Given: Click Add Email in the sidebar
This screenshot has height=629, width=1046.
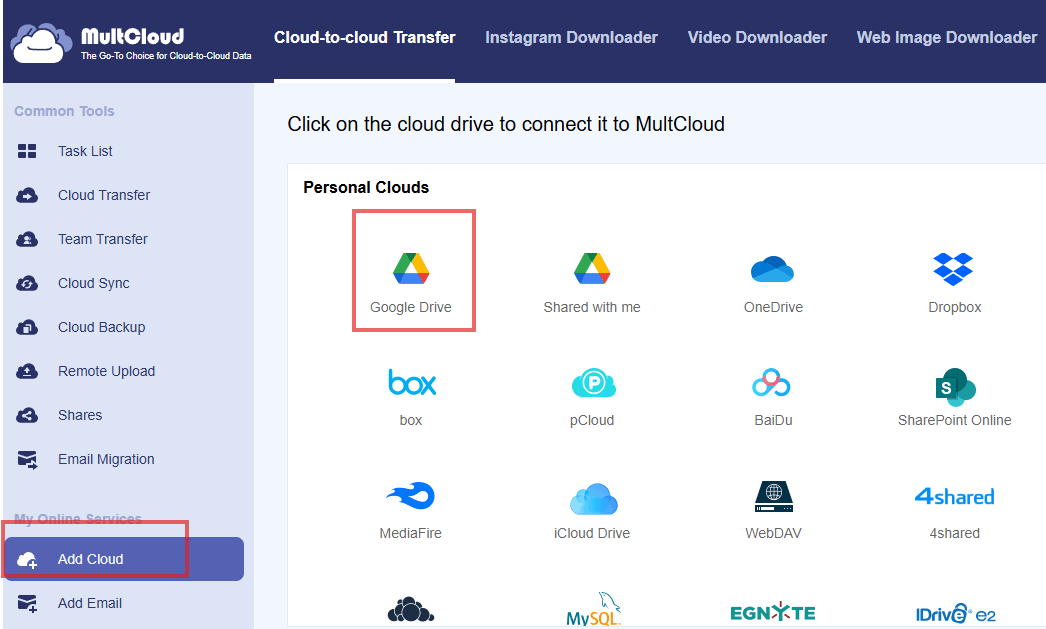Looking at the screenshot, I should [x=90, y=603].
